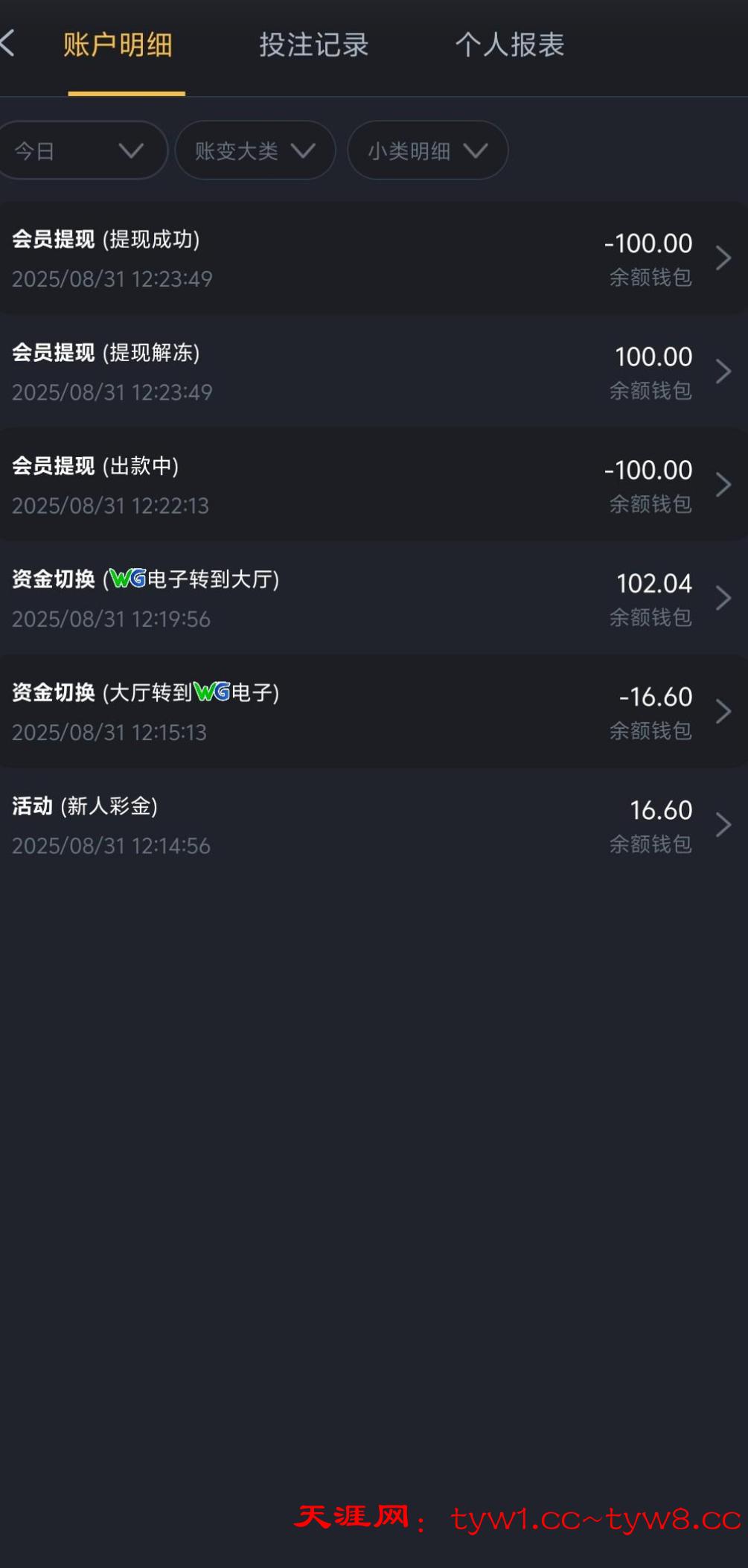This screenshot has width=748, height=1568.
Task: Click chevron on the 提现解冻 entry
Action: (x=723, y=372)
